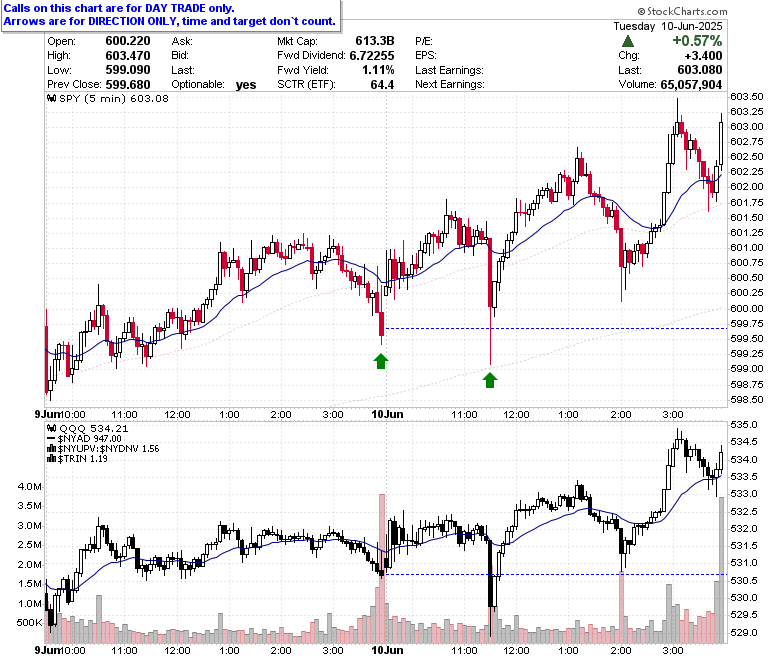This screenshot has width=780, height=659.
Task: Click the second green up arrow at 11:30
Action: [x=490, y=380]
